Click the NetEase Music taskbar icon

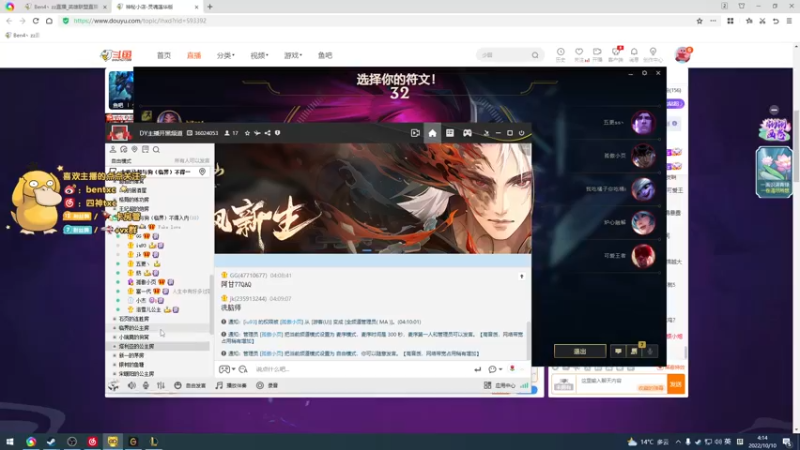coord(92,441)
